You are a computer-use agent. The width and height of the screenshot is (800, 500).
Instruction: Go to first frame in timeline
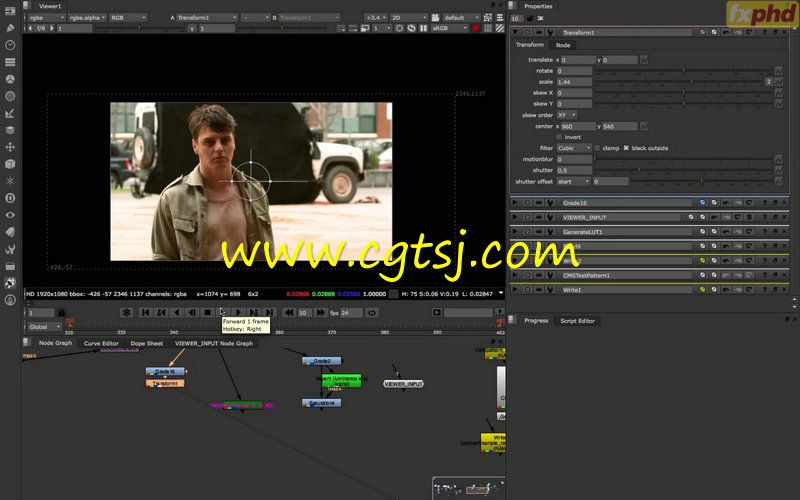[145, 312]
